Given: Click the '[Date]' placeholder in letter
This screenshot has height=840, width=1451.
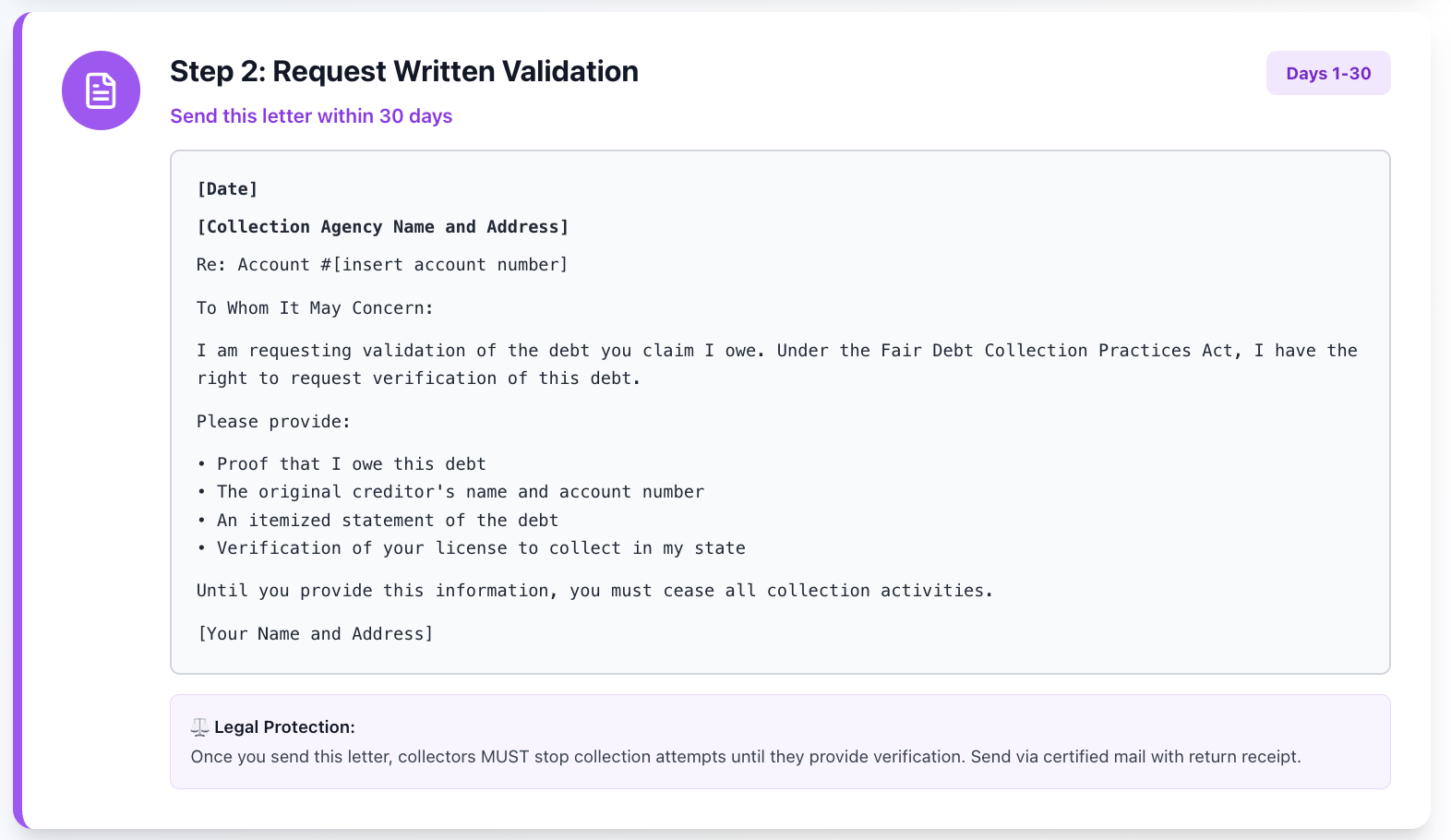Looking at the screenshot, I should [227, 189].
